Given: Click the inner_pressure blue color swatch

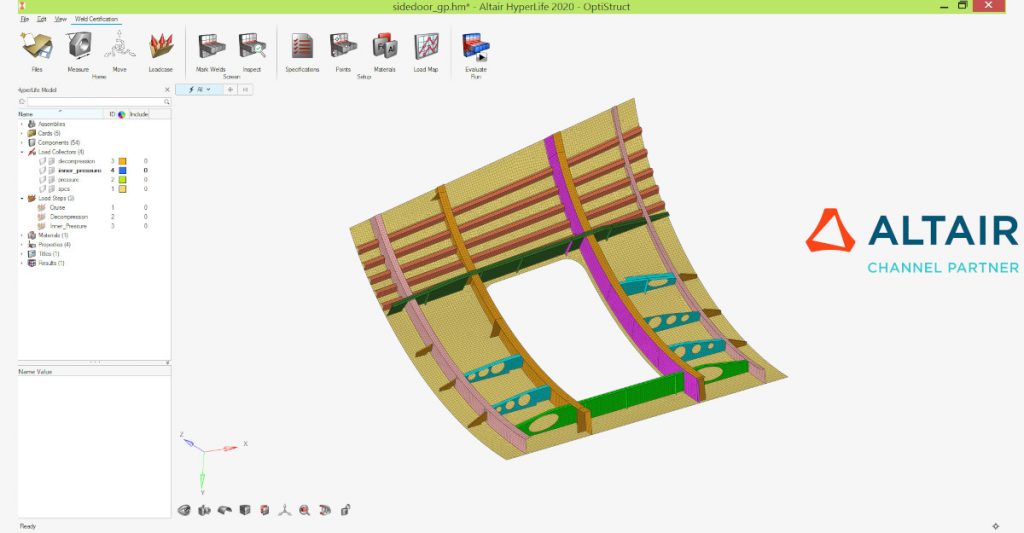Looking at the screenshot, I should [122, 170].
